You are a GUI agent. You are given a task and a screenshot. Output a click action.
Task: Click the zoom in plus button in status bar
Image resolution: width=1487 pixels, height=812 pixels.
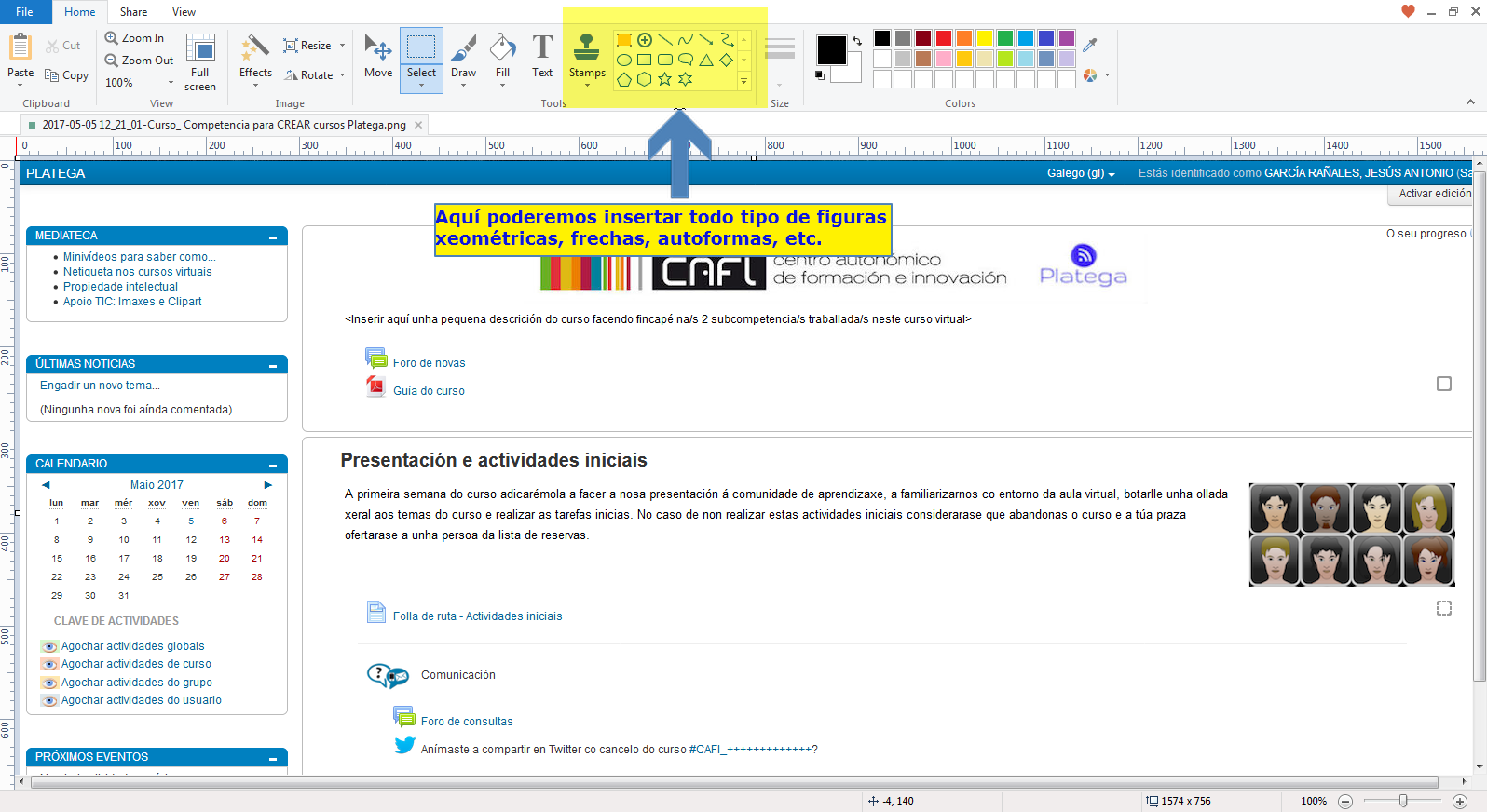[x=1460, y=802]
